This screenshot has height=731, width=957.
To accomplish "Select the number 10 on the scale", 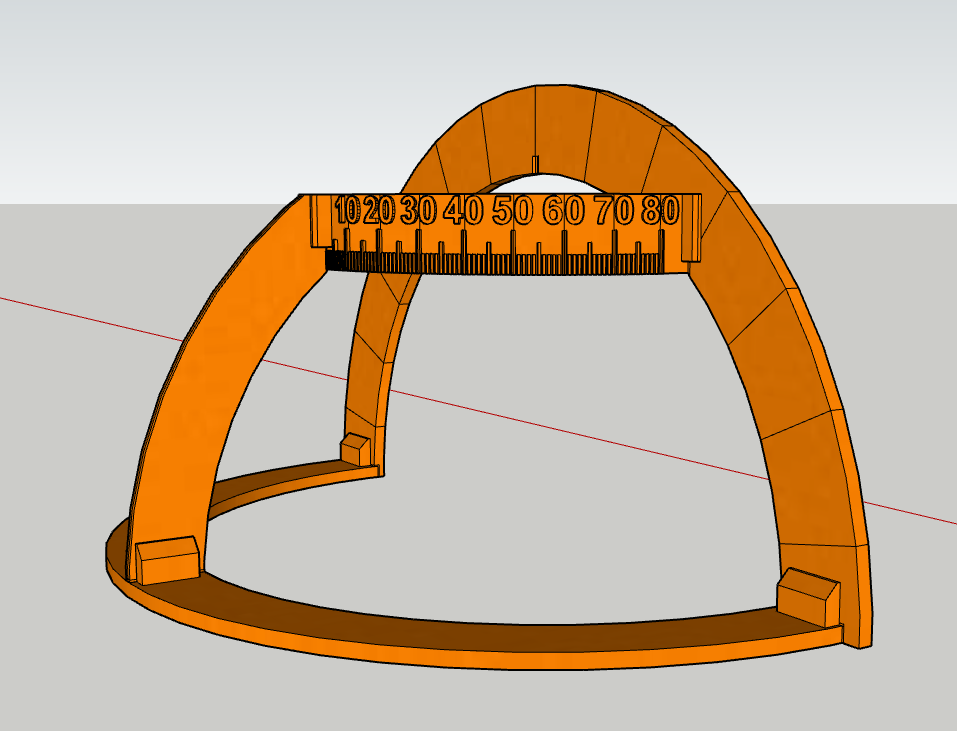I will (348, 210).
